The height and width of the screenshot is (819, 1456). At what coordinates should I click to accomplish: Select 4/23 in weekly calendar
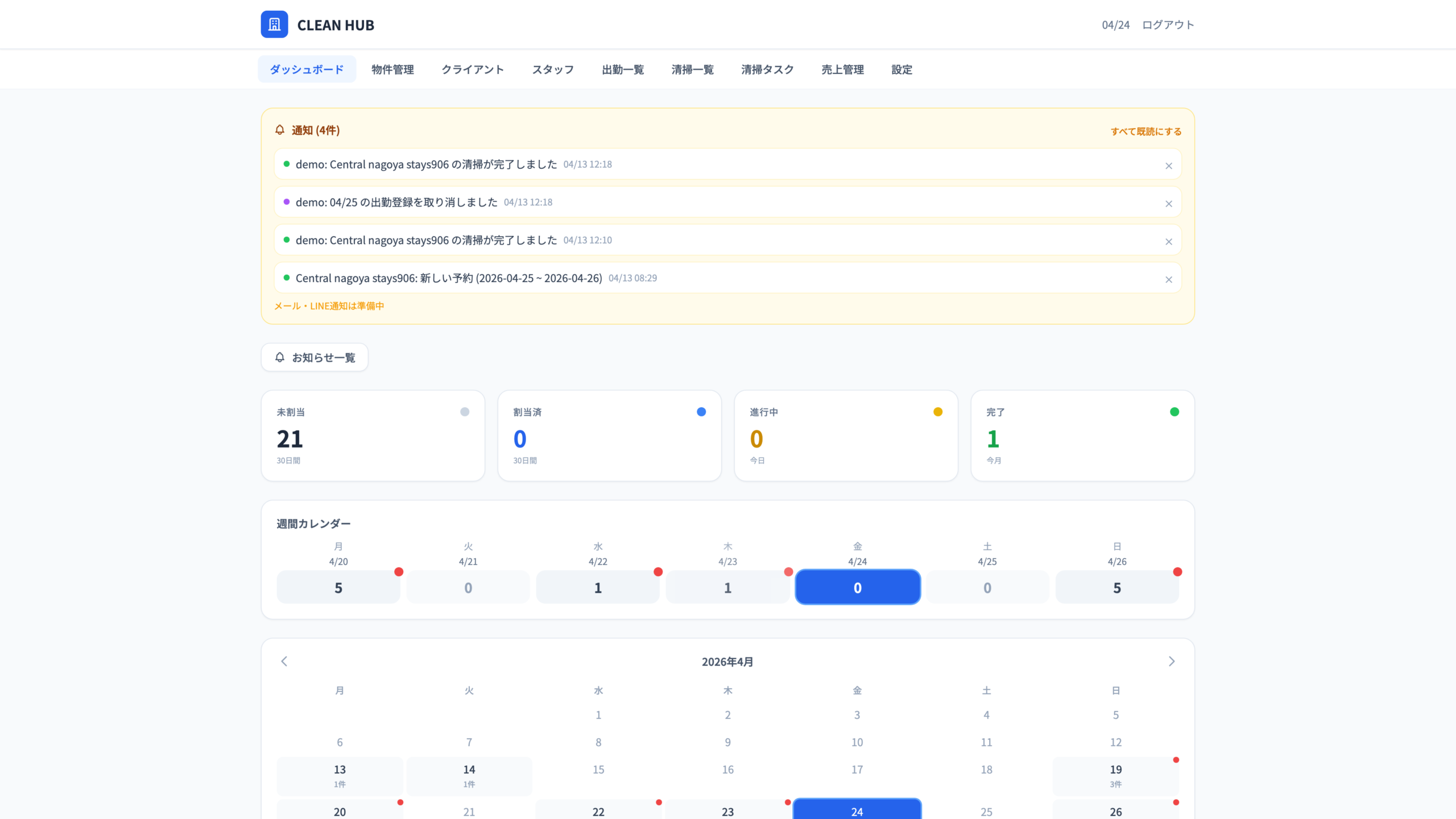click(727, 587)
